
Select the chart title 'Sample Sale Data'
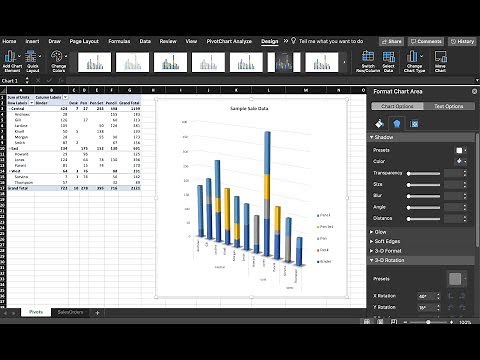(249, 108)
